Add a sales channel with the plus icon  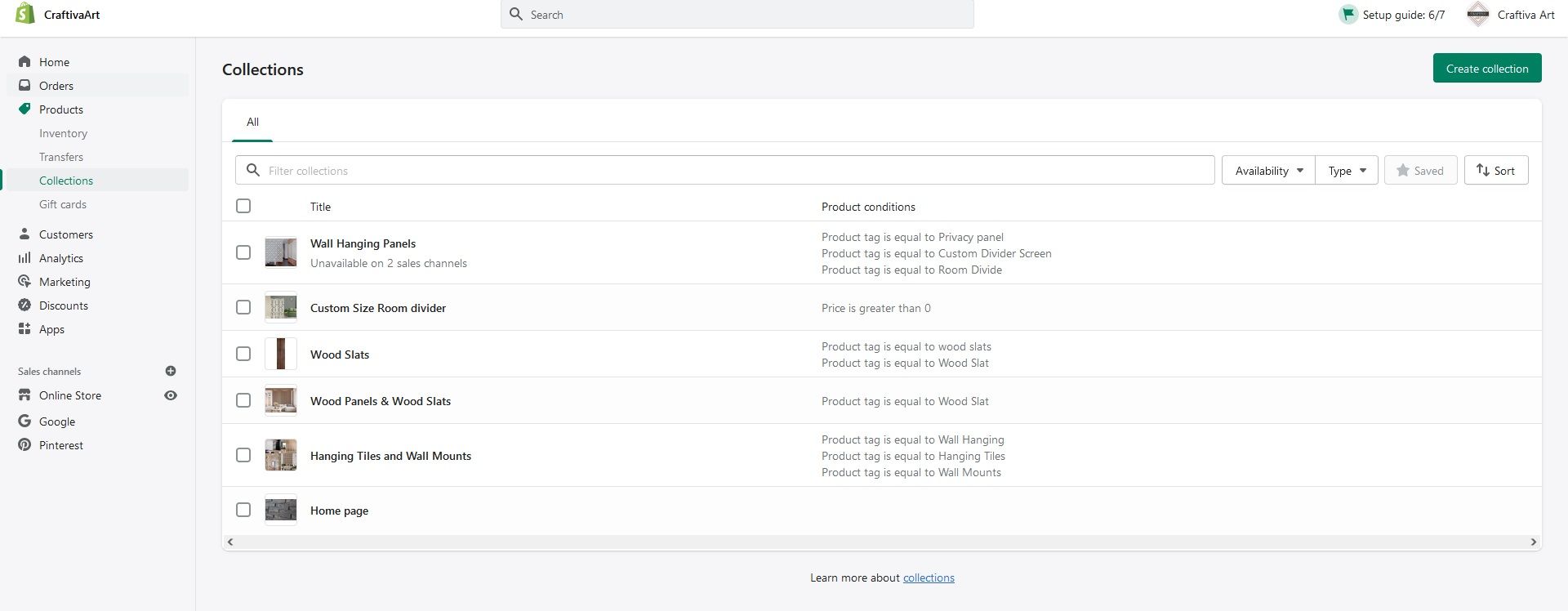pos(171,371)
